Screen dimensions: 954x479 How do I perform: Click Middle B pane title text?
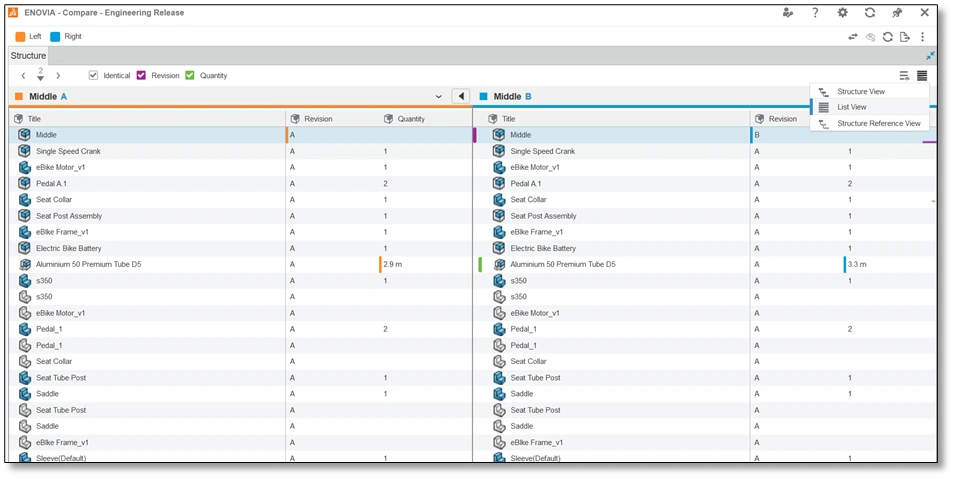(512, 97)
